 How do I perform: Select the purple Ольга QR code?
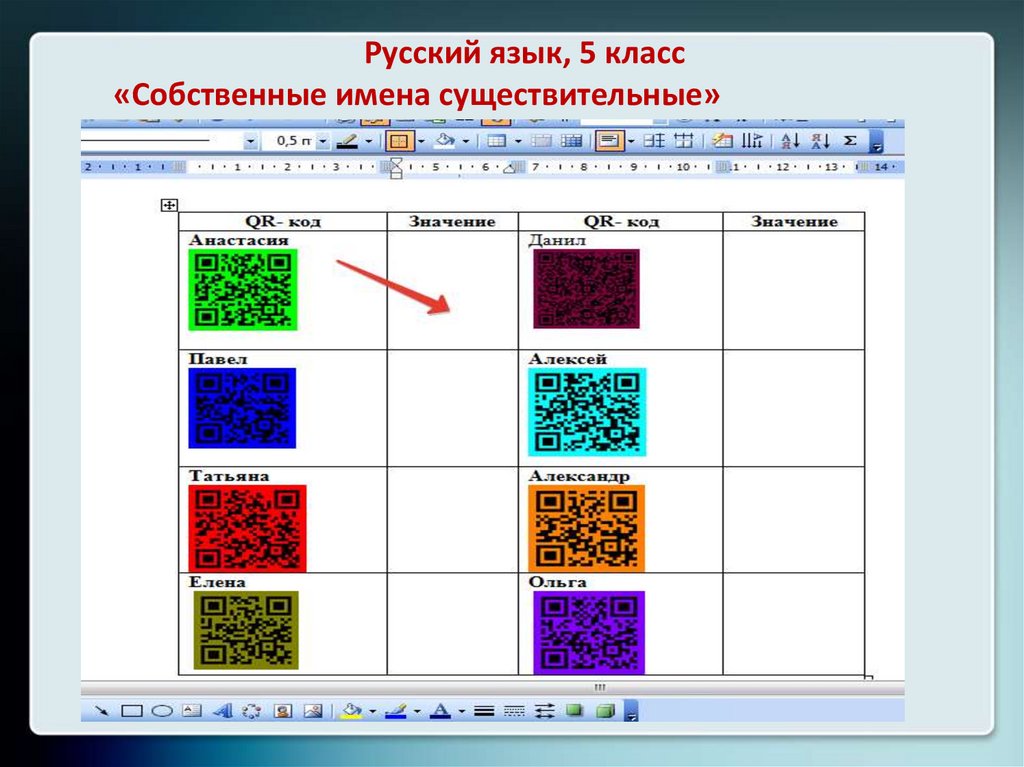click(x=589, y=632)
